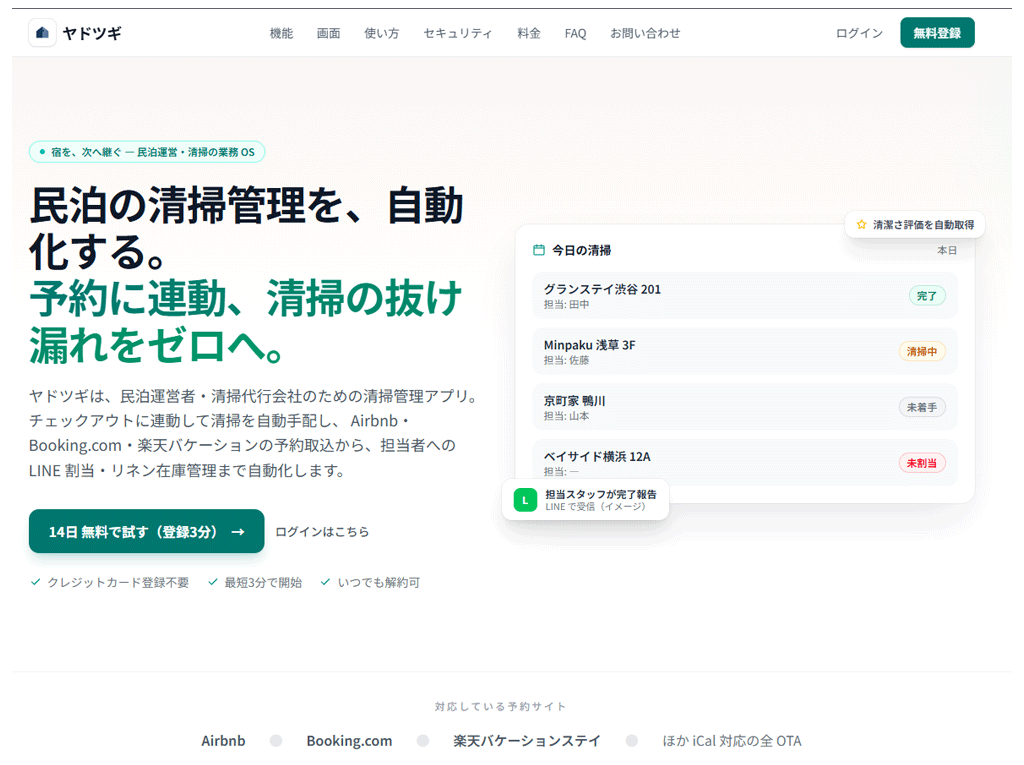
Task: Click LINE で受信（イメージ） caption
Action: (595, 506)
